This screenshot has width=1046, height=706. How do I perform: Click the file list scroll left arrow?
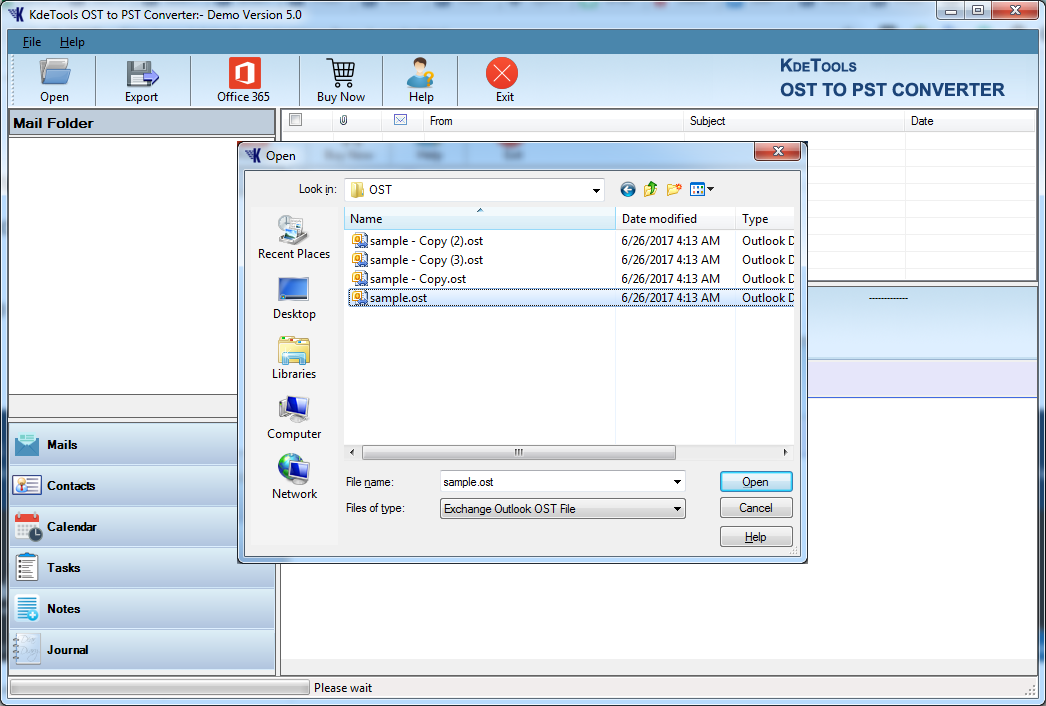click(352, 452)
